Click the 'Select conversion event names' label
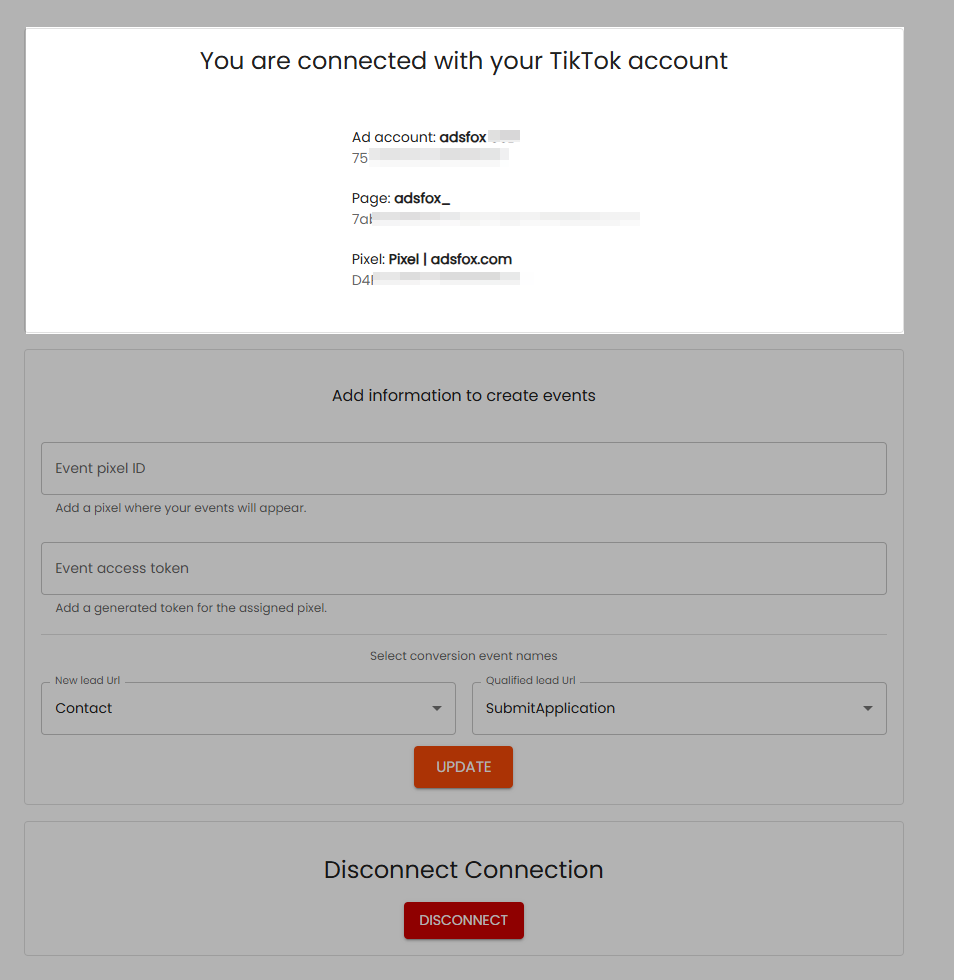 click(x=464, y=656)
